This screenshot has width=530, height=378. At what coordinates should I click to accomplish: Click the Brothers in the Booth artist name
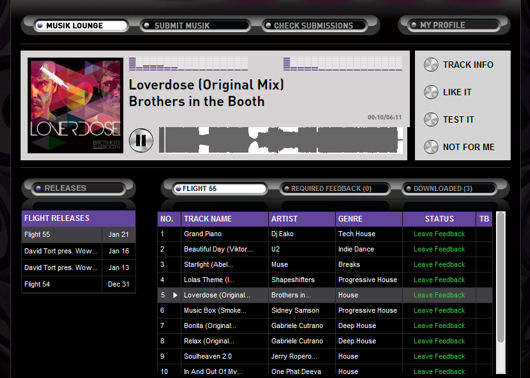point(197,101)
